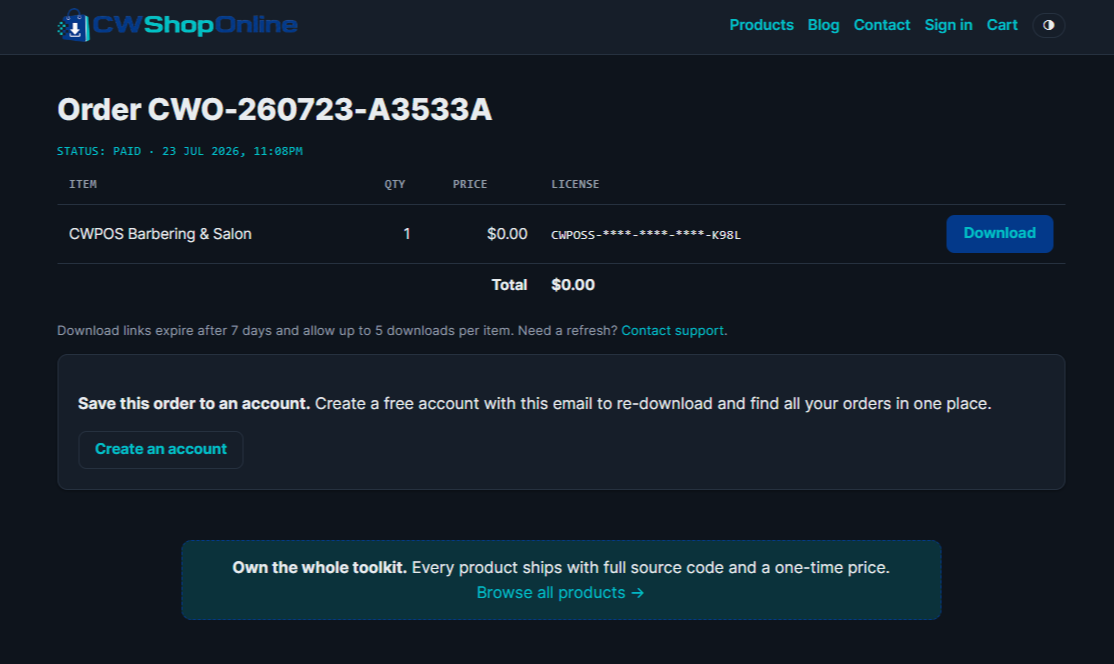Click the 'Save this order to an account.' text
1114x664 pixels.
pyautogui.click(x=194, y=403)
